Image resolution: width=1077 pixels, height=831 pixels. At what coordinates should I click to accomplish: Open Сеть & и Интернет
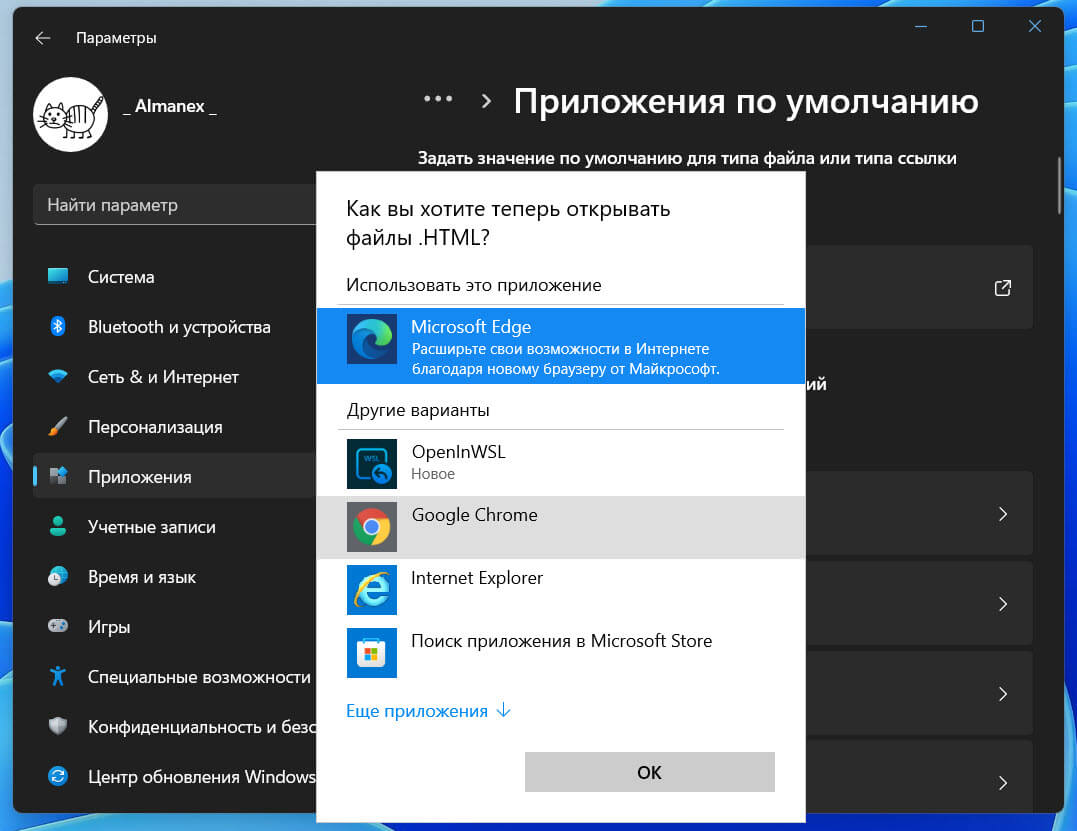pyautogui.click(x=174, y=377)
